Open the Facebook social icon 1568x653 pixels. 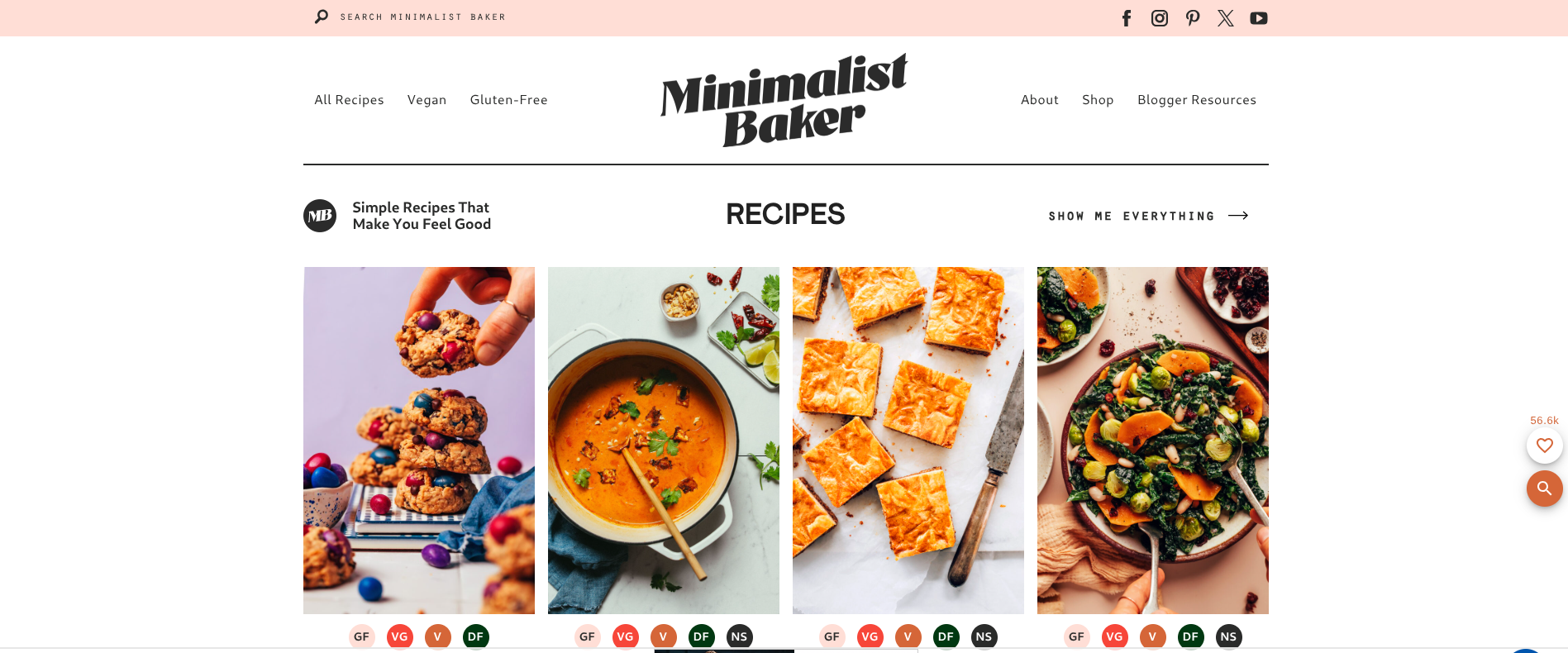(x=1126, y=18)
